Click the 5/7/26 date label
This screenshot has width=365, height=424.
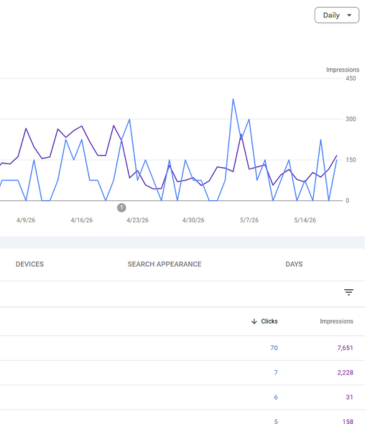[249, 220]
